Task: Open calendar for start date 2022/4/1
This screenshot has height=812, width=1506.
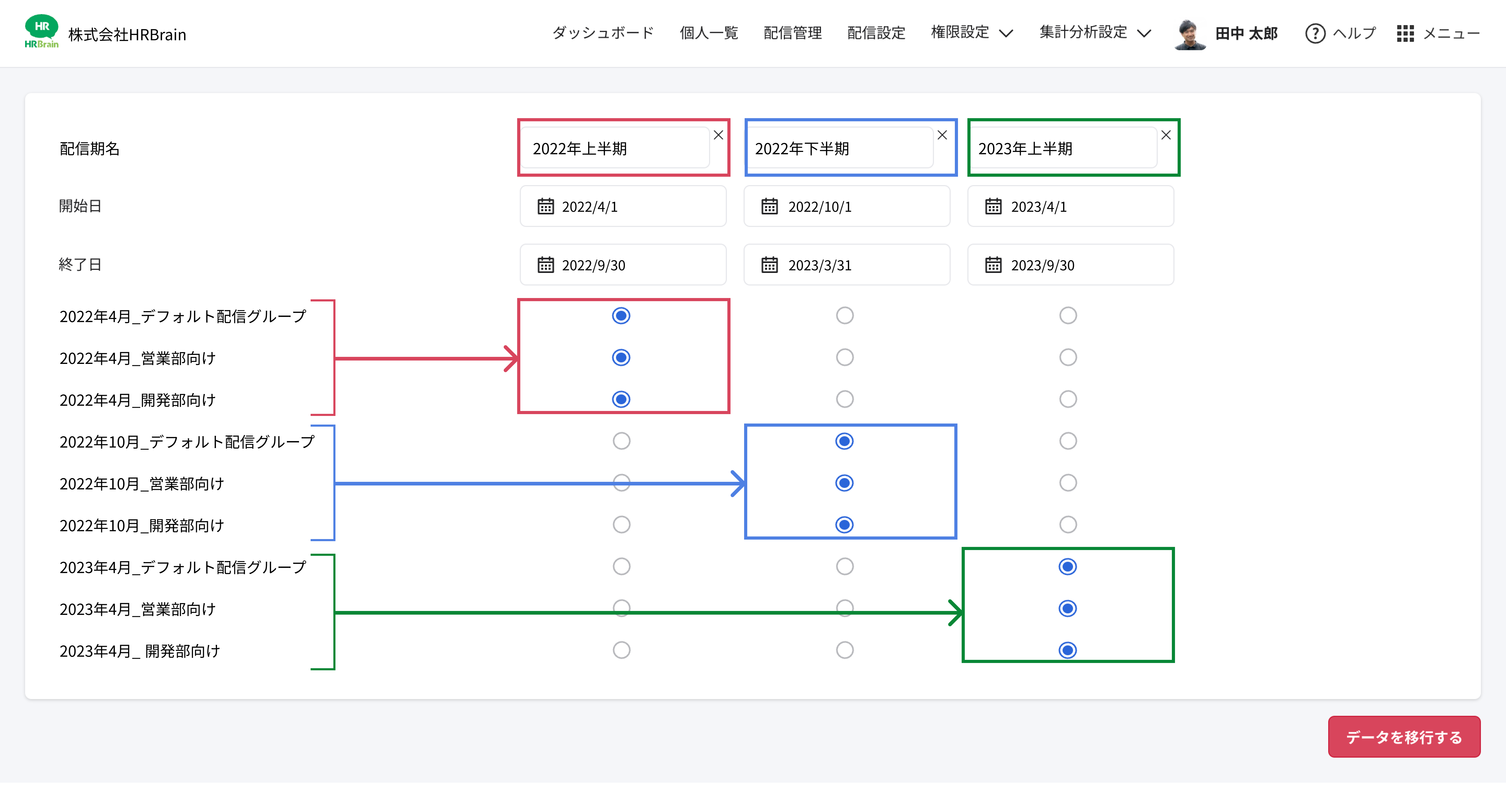Action: click(x=545, y=206)
